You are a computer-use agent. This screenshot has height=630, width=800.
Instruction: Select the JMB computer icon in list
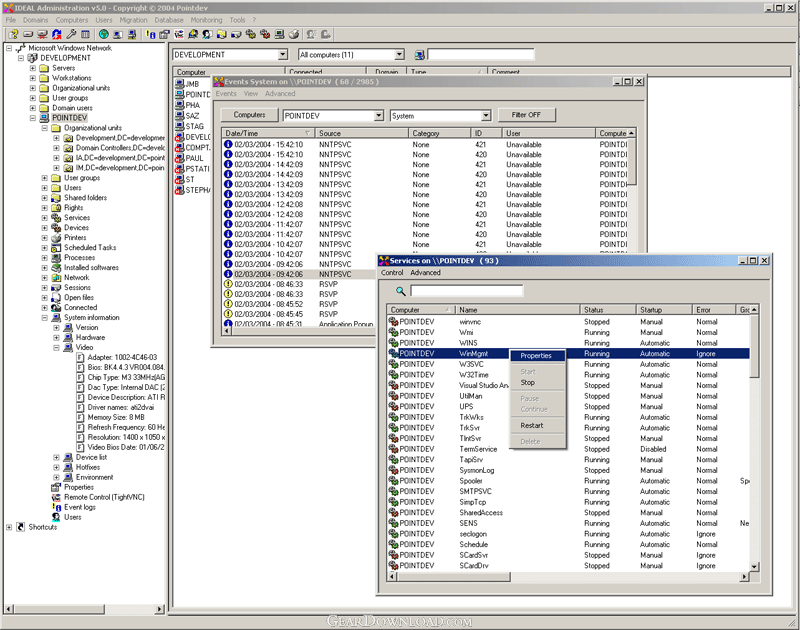pyautogui.click(x=179, y=84)
